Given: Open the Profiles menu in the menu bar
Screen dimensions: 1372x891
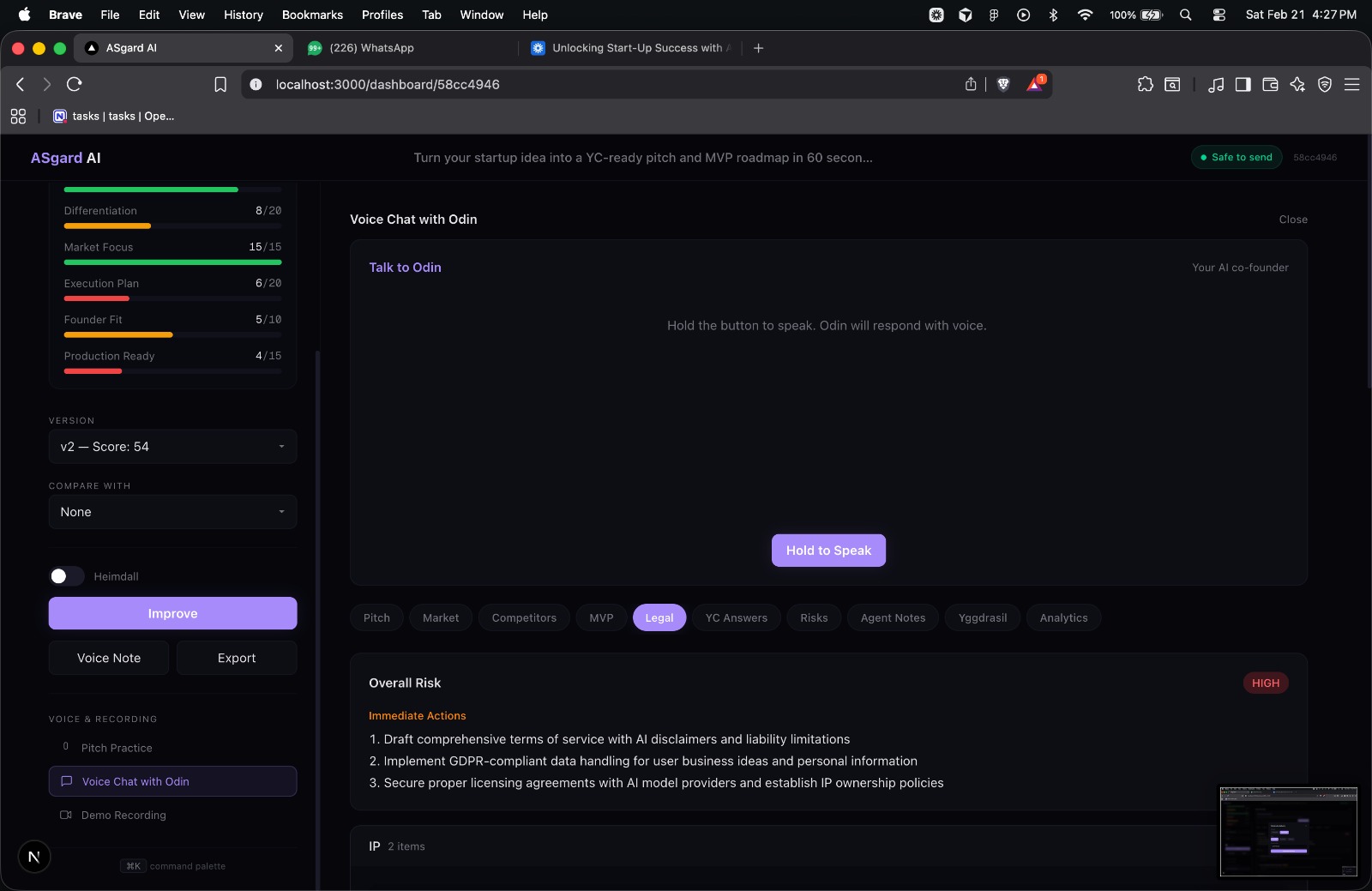Looking at the screenshot, I should tap(382, 15).
